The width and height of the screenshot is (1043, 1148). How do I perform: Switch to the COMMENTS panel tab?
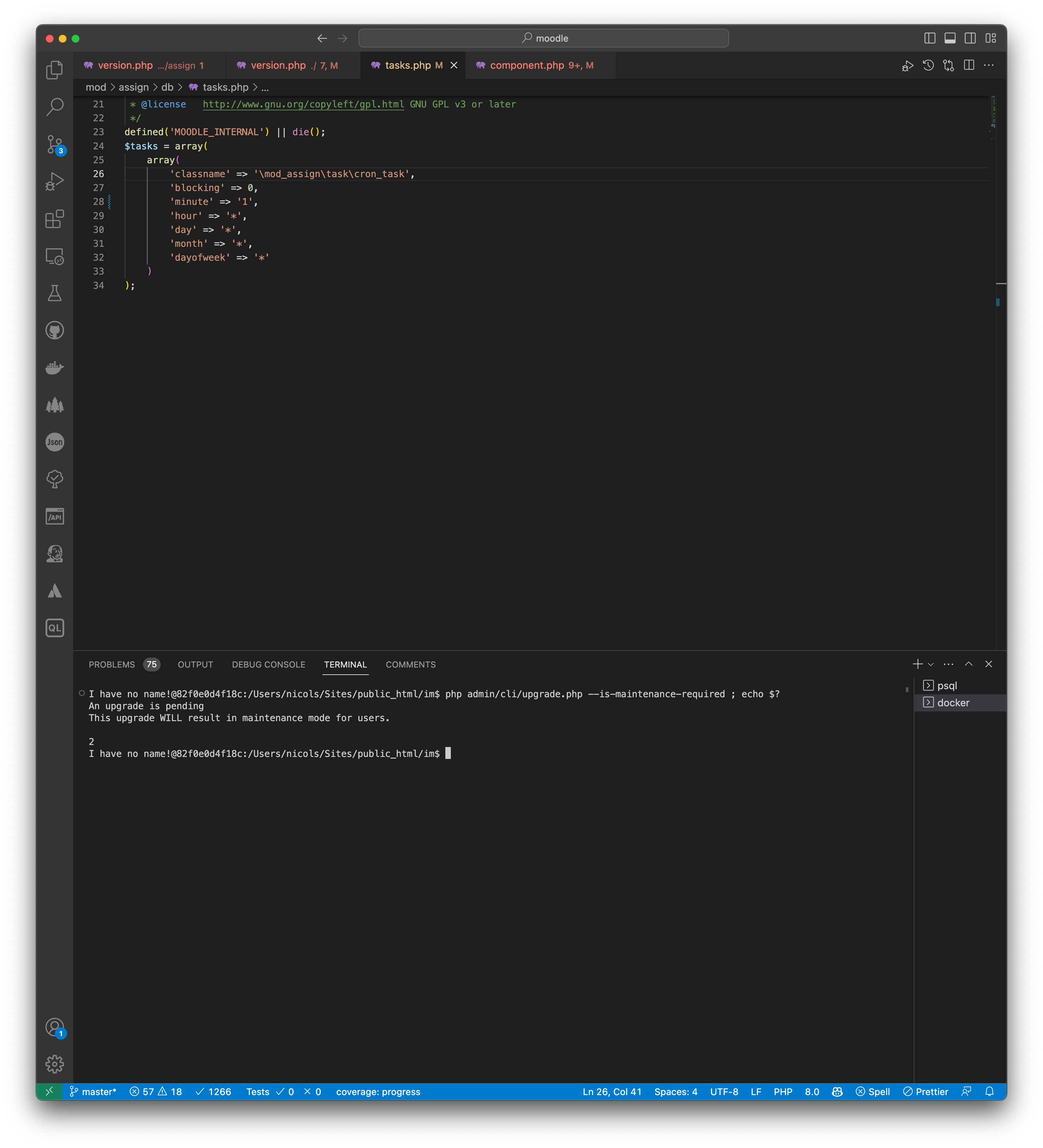coord(410,665)
